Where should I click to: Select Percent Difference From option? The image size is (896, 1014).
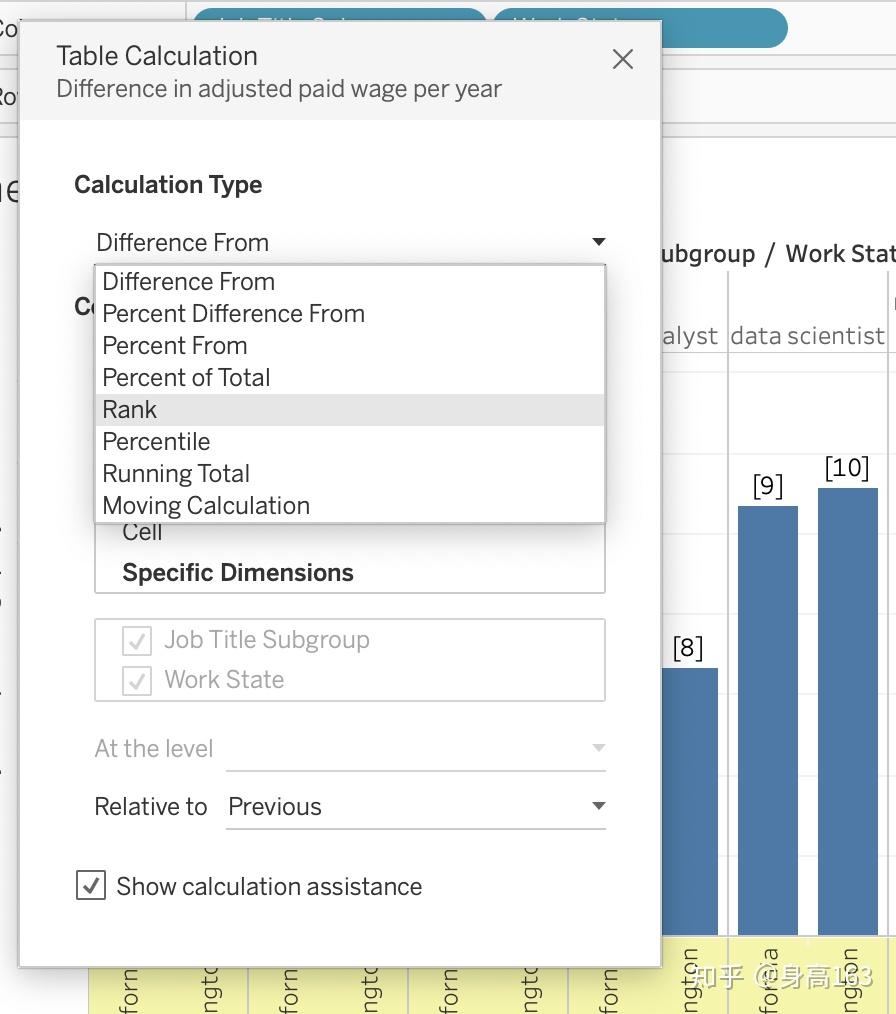[x=233, y=313]
